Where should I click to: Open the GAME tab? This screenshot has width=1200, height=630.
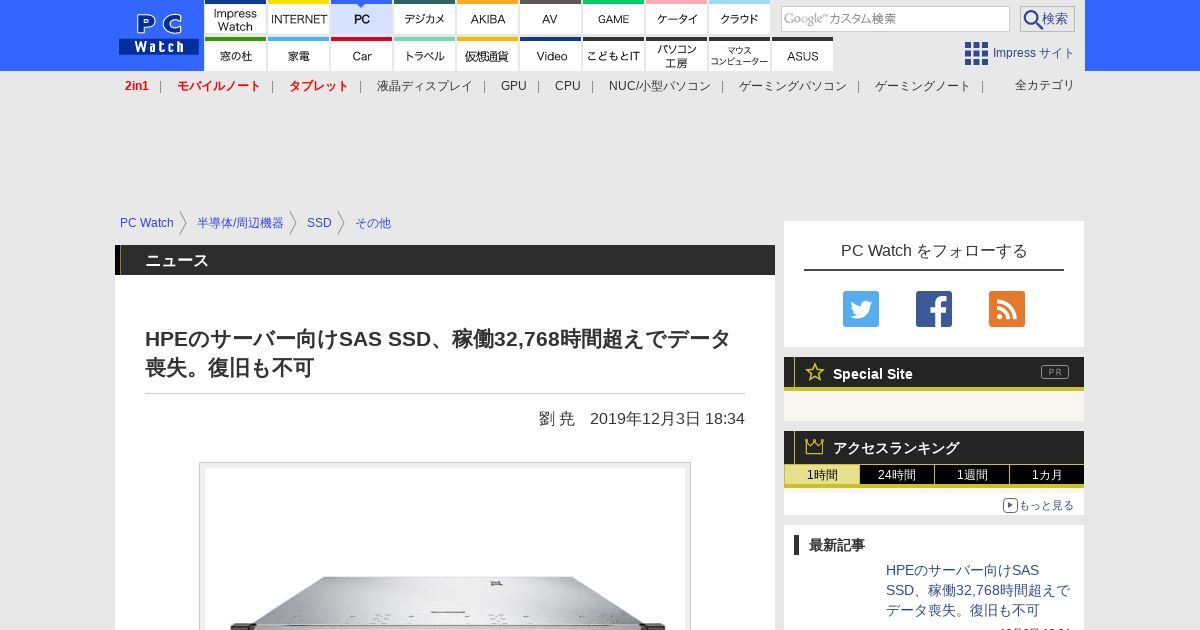click(x=613, y=18)
